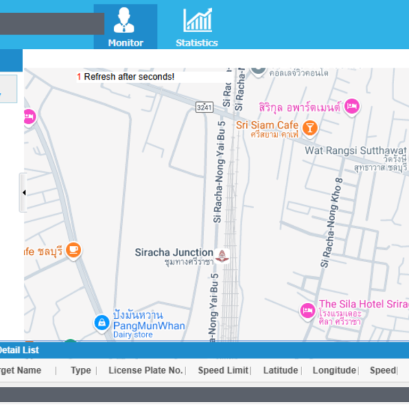Click the Si Racha-Nong Kho 8 road label
Viewport: 409px width, 409px height.
pos(332,223)
